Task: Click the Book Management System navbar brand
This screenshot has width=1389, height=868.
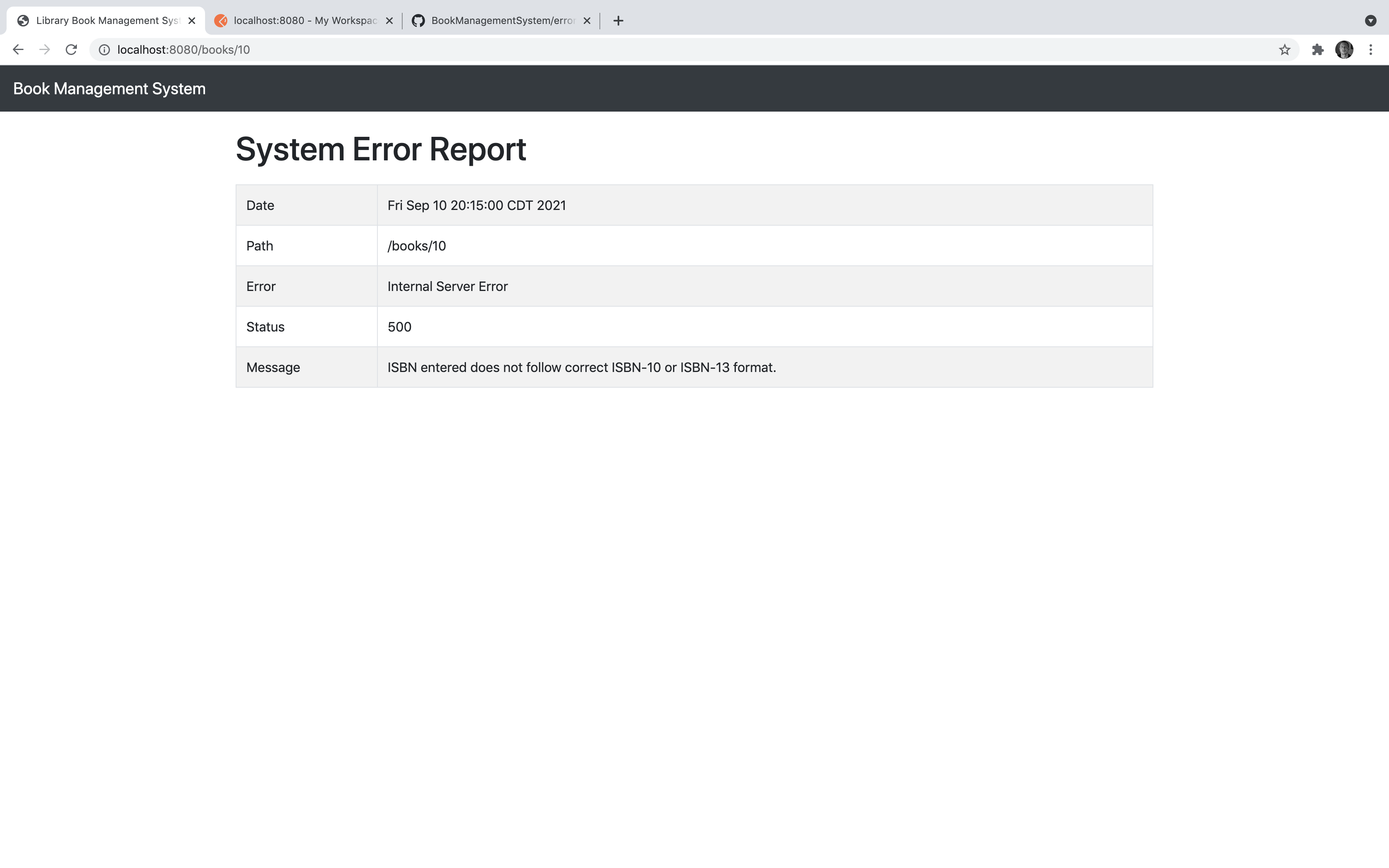Action: pos(109,88)
